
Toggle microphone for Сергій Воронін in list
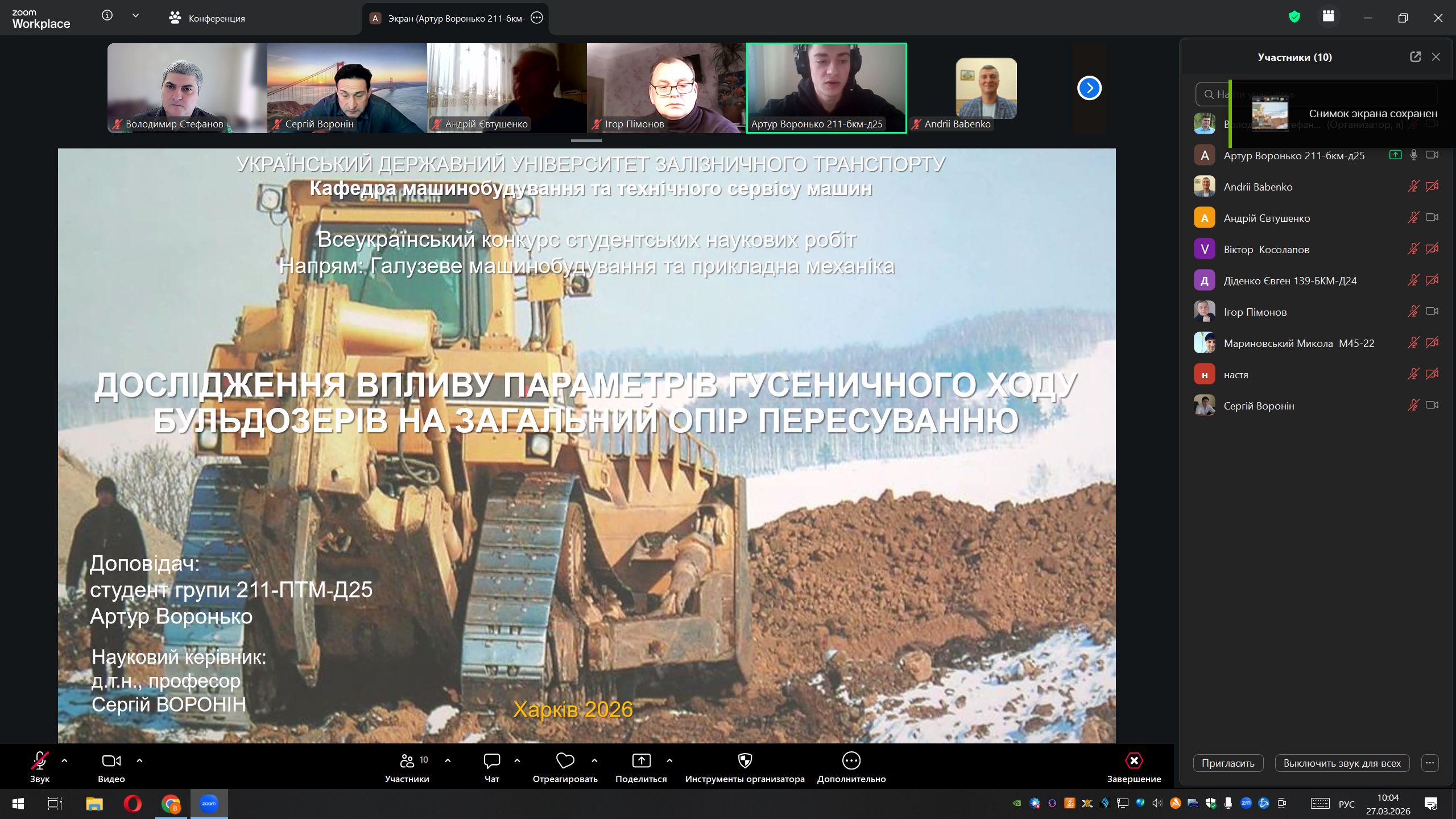tap(1413, 406)
